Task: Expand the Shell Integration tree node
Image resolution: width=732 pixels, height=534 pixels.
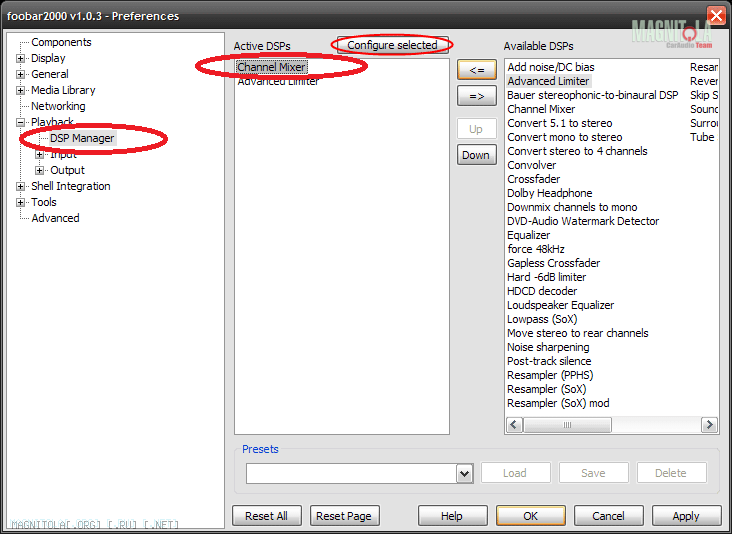Action: [21, 187]
